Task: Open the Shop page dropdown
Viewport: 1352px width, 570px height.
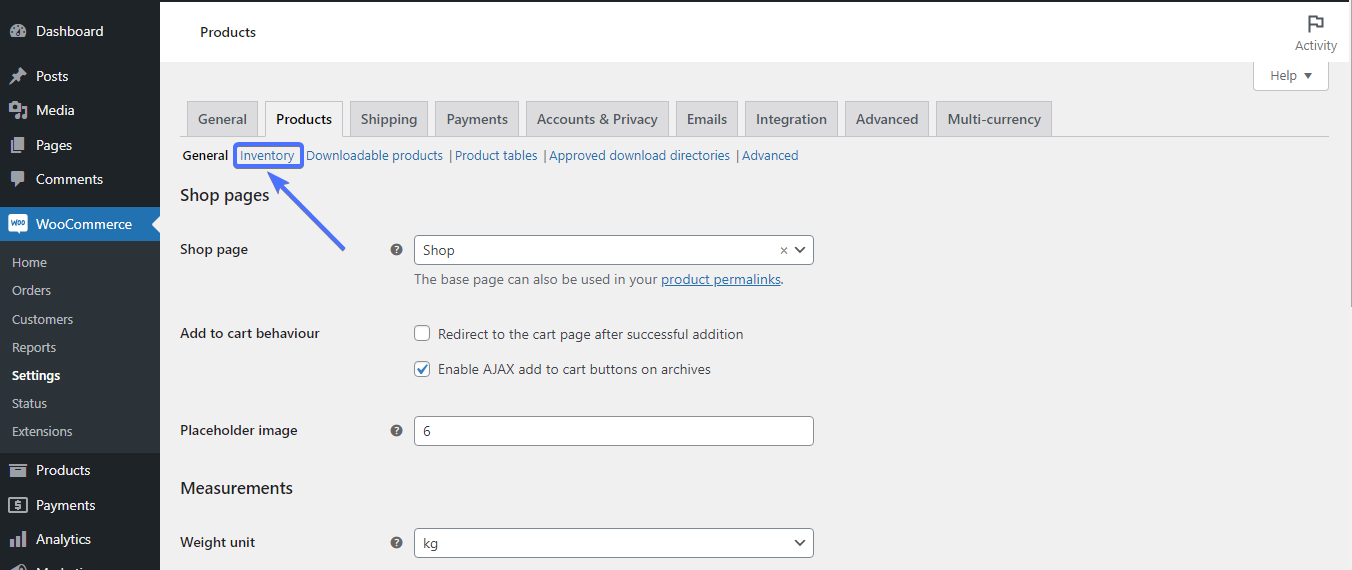Action: click(600, 250)
